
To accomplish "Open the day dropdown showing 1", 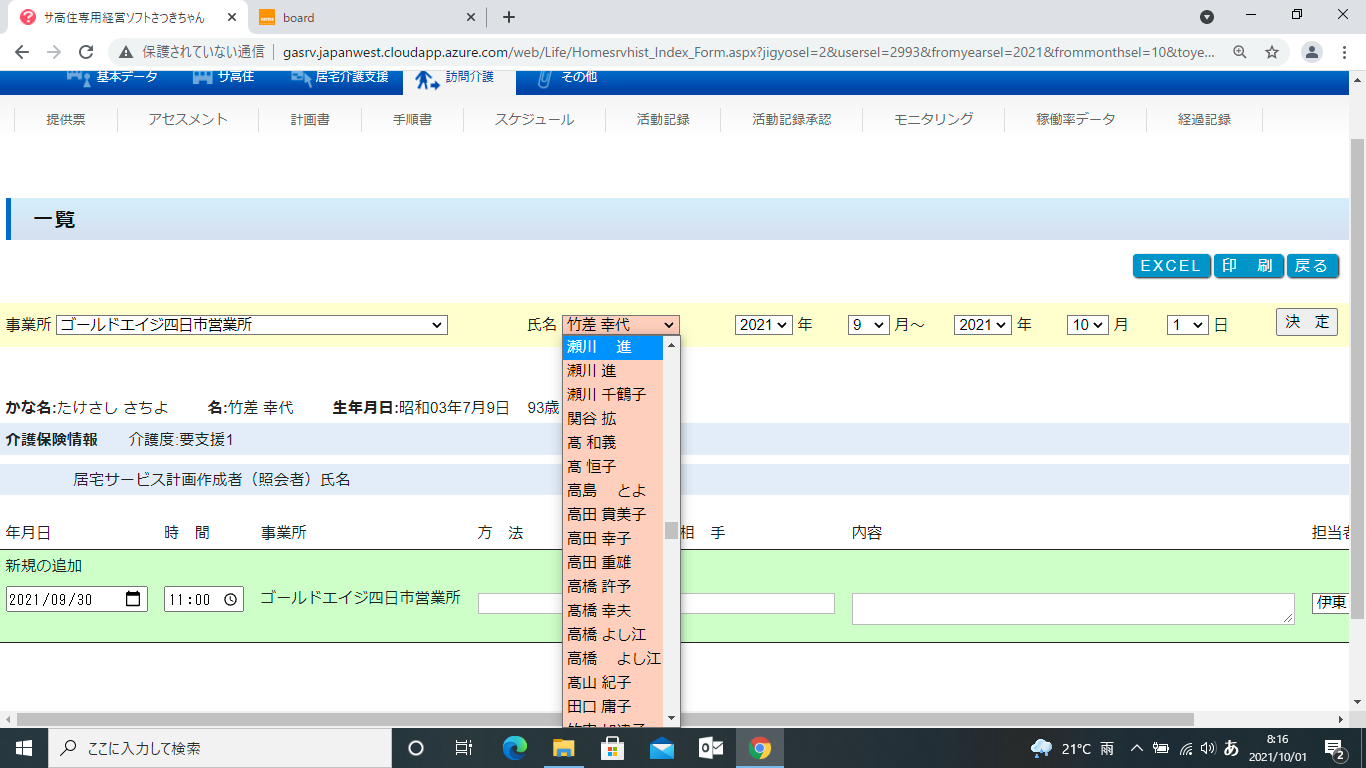I will point(1188,325).
